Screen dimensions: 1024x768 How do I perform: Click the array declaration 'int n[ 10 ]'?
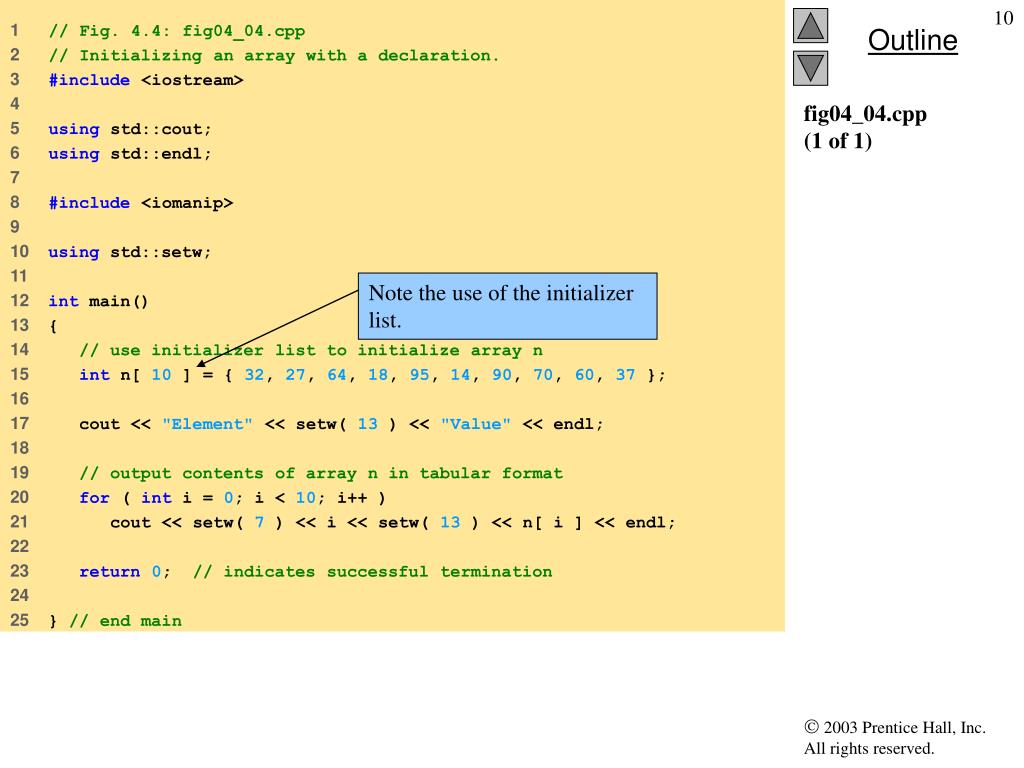pyautogui.click(x=135, y=375)
